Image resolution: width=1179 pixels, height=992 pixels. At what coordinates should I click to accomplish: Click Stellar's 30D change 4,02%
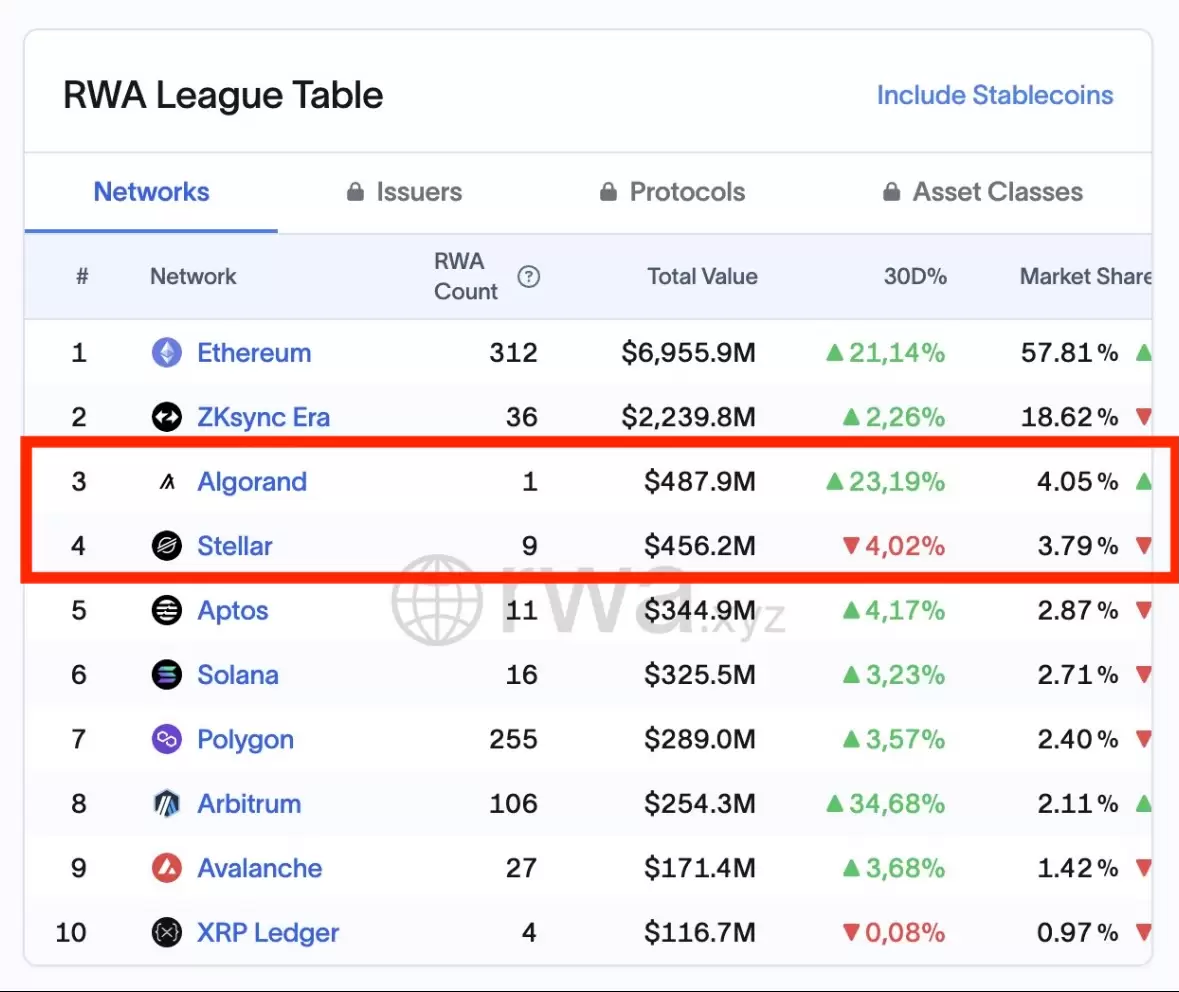point(893,545)
